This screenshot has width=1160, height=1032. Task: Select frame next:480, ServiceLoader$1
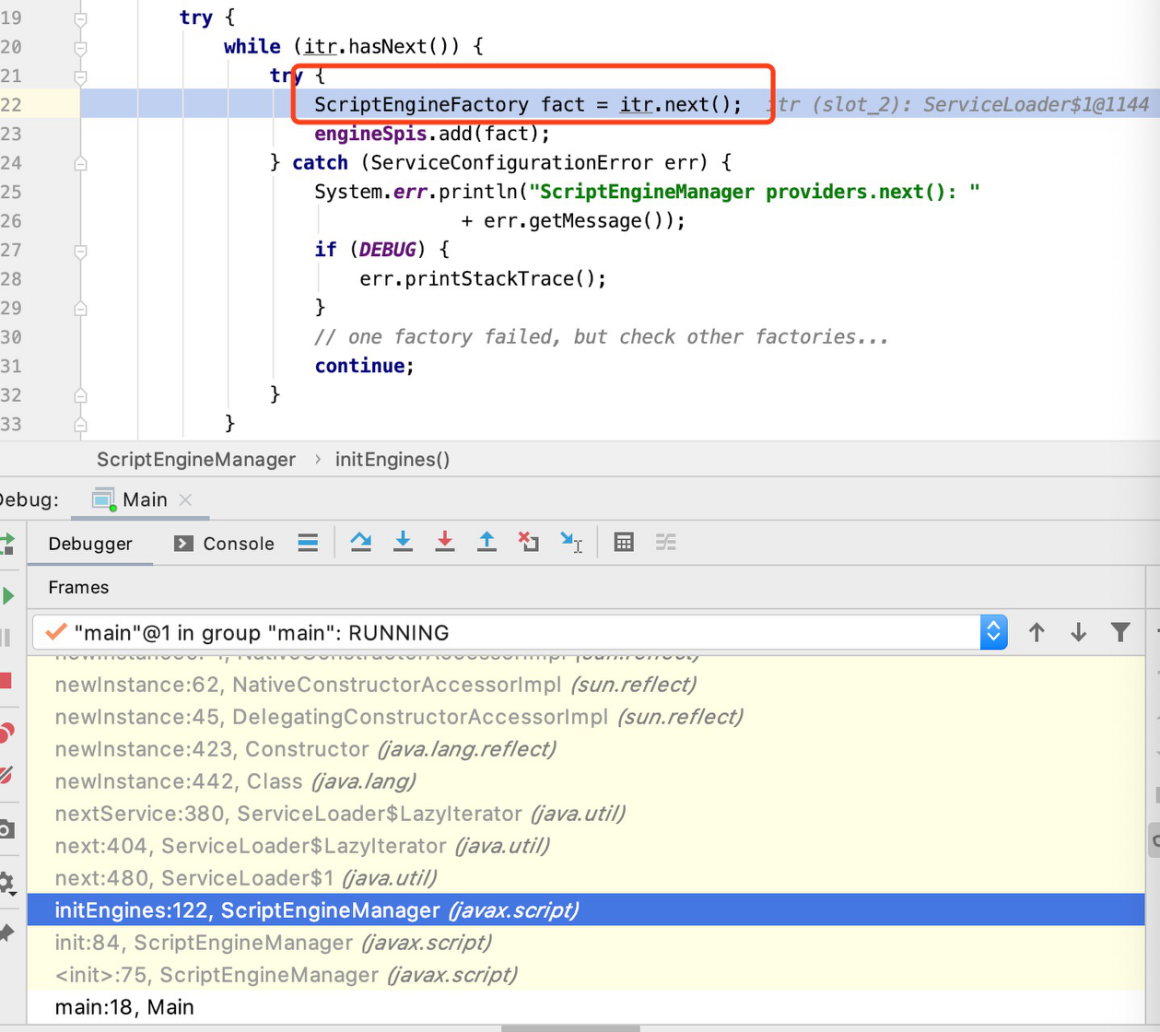586,878
